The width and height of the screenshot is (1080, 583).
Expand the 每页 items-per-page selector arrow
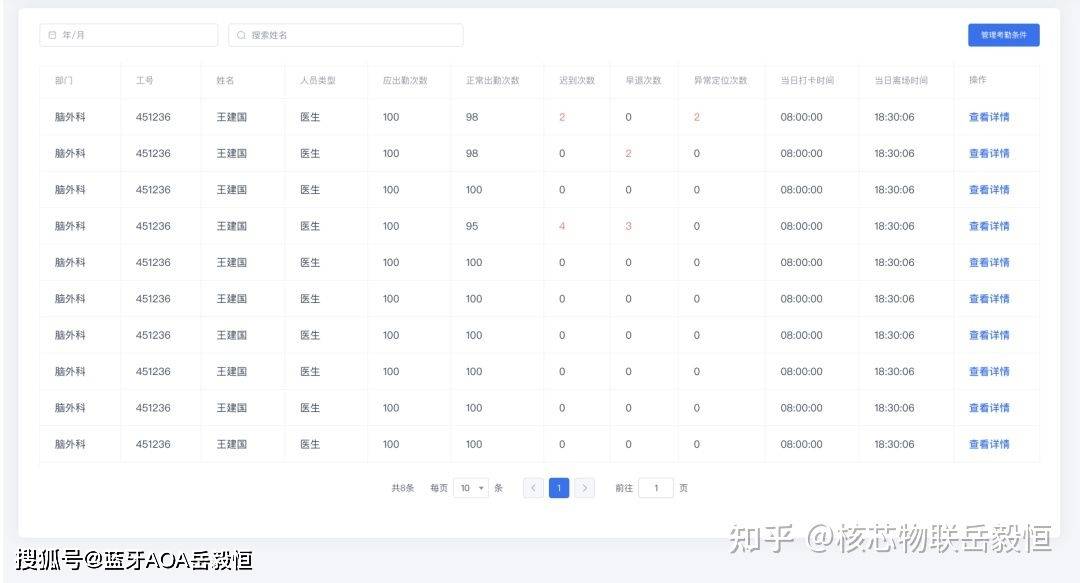[x=483, y=488]
